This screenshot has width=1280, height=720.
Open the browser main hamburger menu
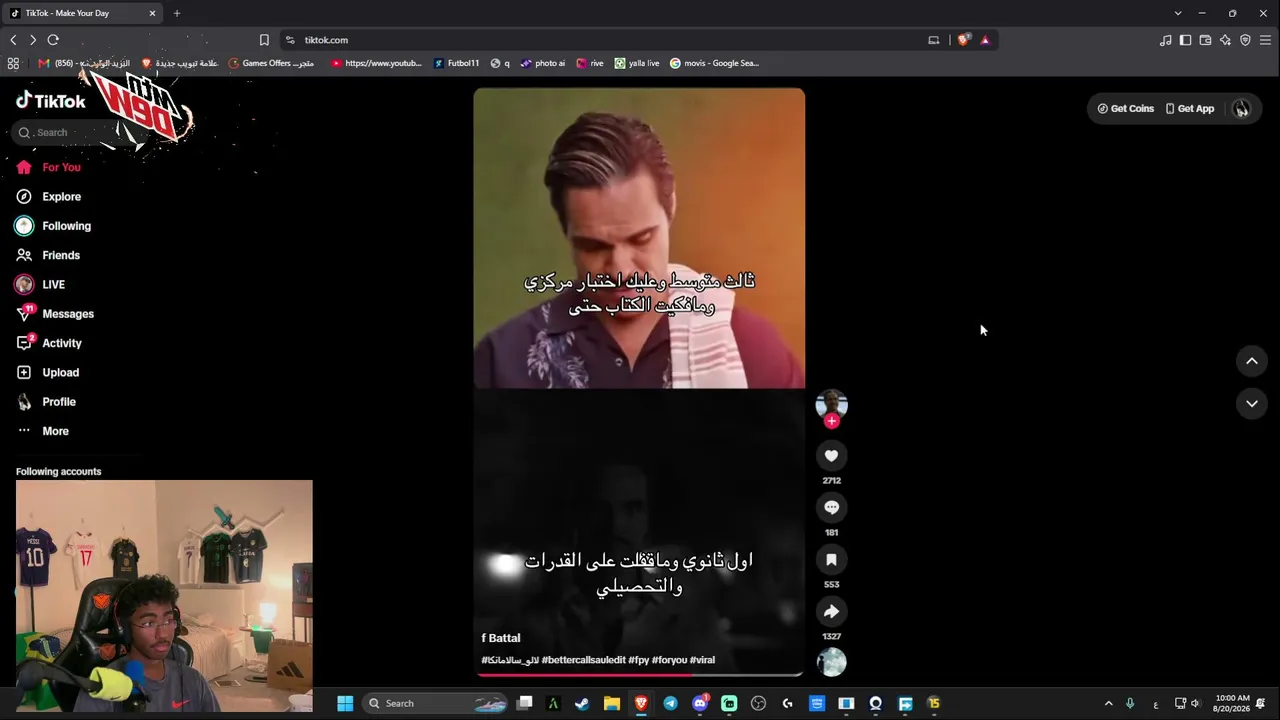tap(1265, 40)
